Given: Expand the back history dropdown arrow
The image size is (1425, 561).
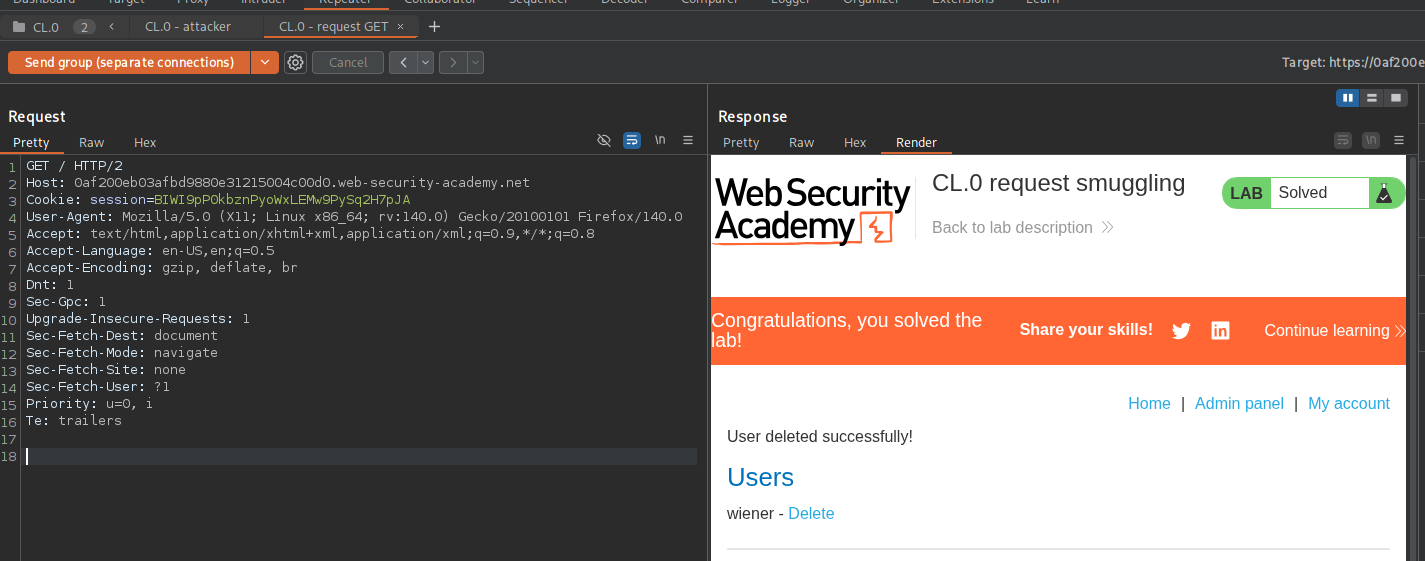Looking at the screenshot, I should [x=426, y=63].
